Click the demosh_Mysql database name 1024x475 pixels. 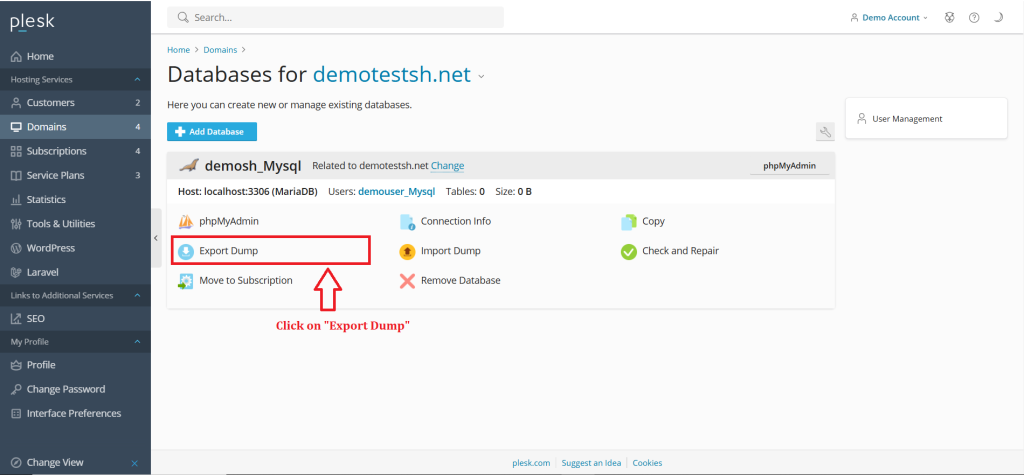point(253,166)
